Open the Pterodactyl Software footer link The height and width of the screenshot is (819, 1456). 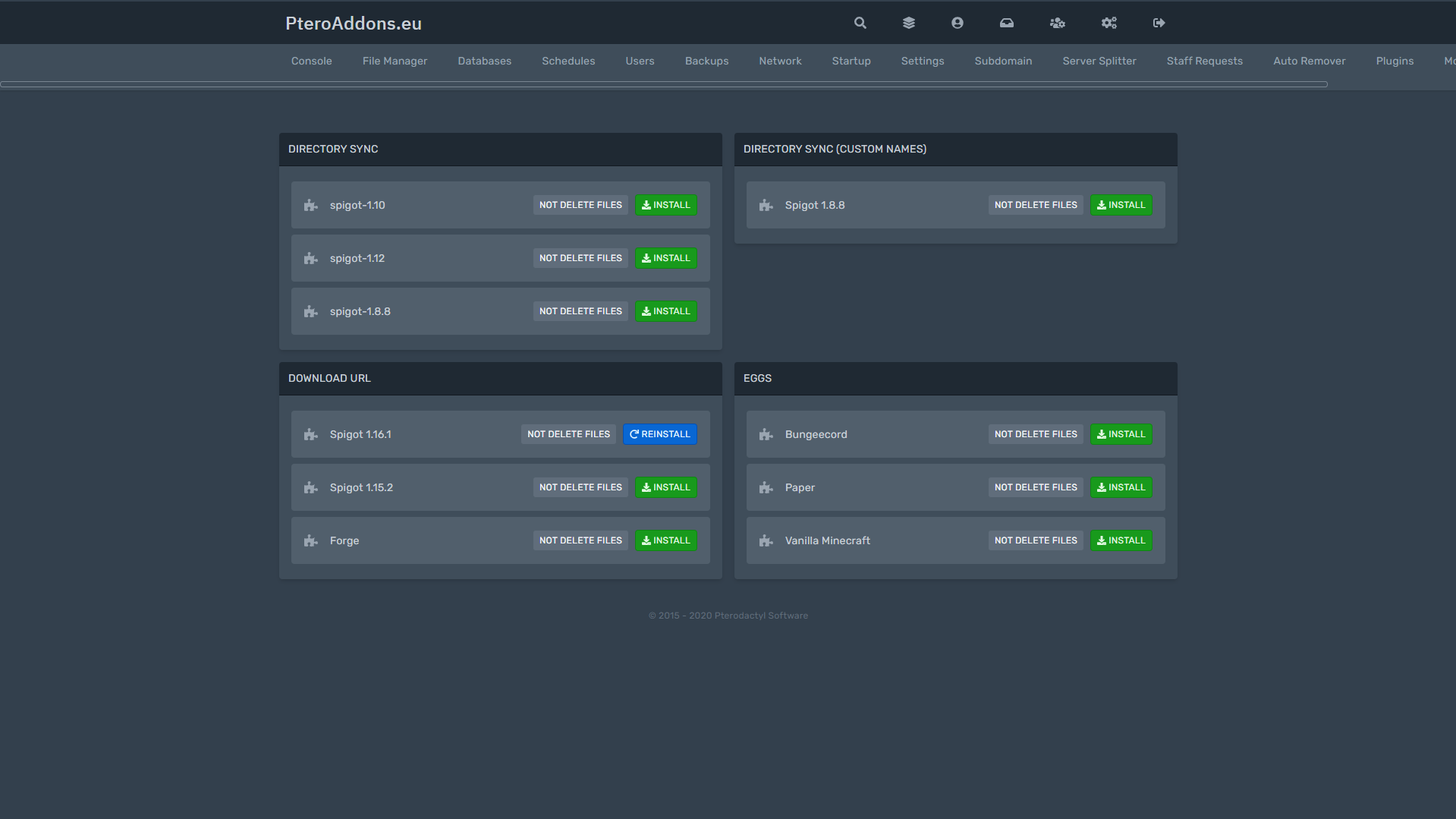[760, 616]
